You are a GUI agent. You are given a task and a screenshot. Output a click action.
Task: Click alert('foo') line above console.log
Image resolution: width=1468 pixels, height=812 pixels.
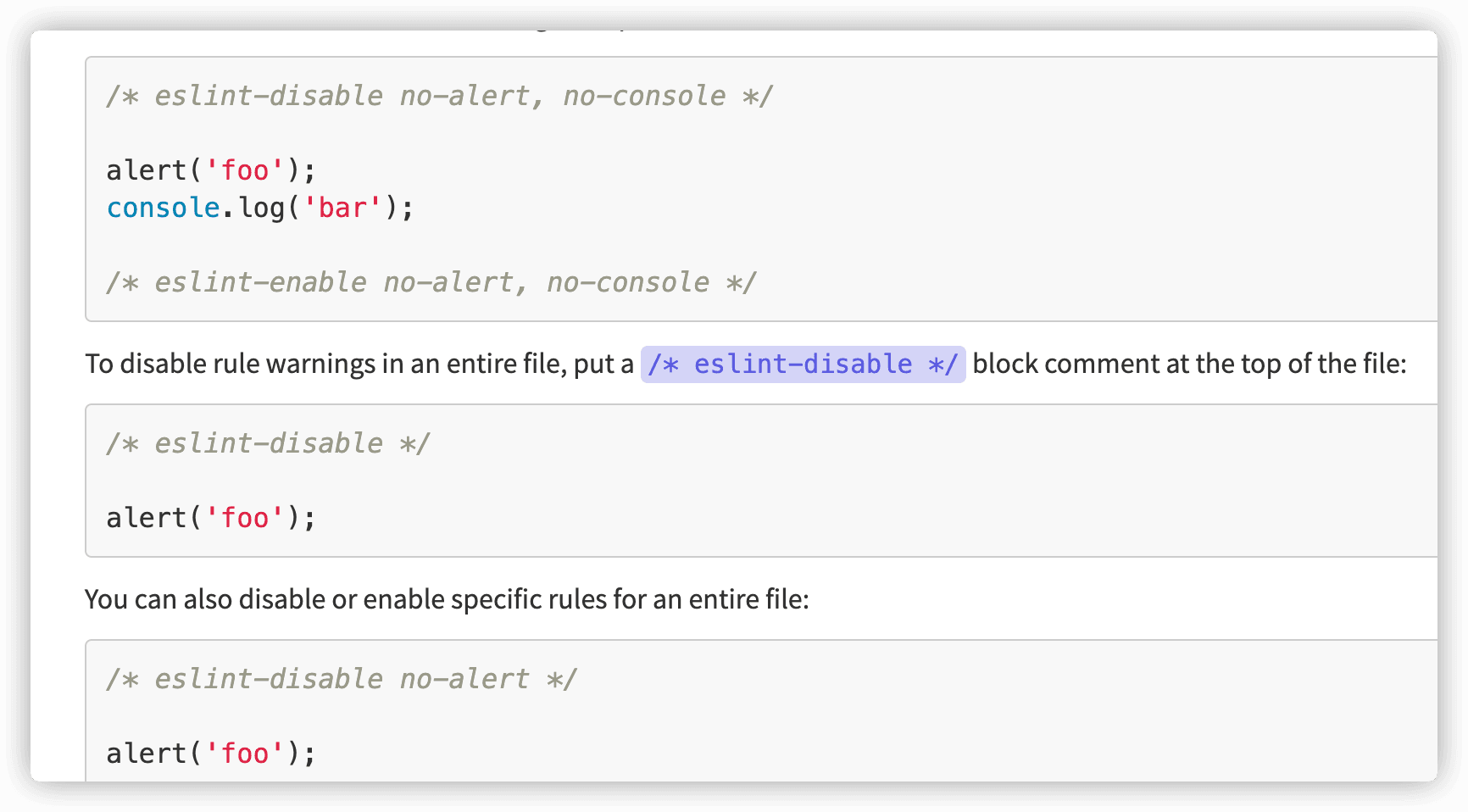[210, 170]
